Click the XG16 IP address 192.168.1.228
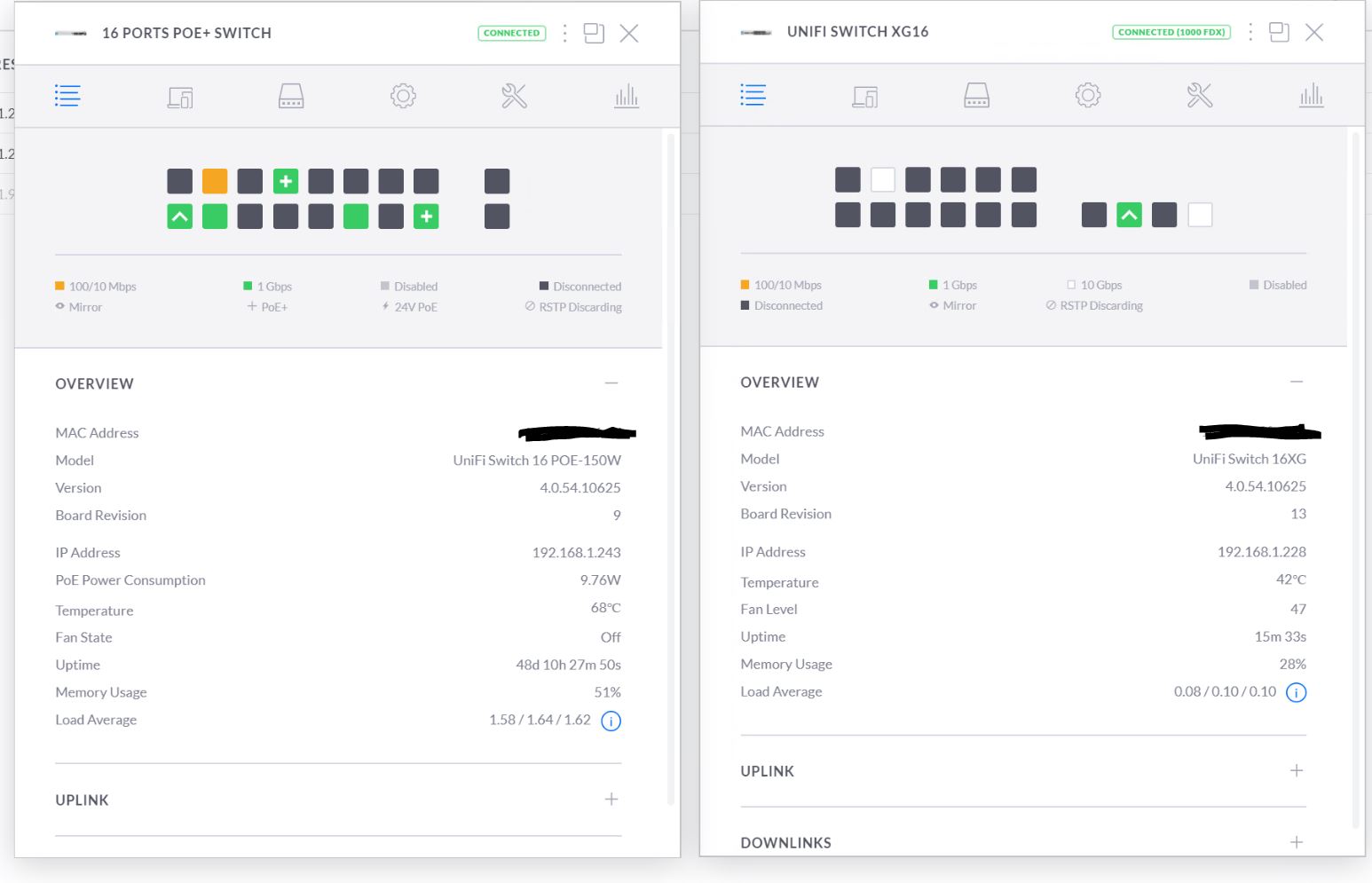The width and height of the screenshot is (1372, 883). tap(1262, 552)
